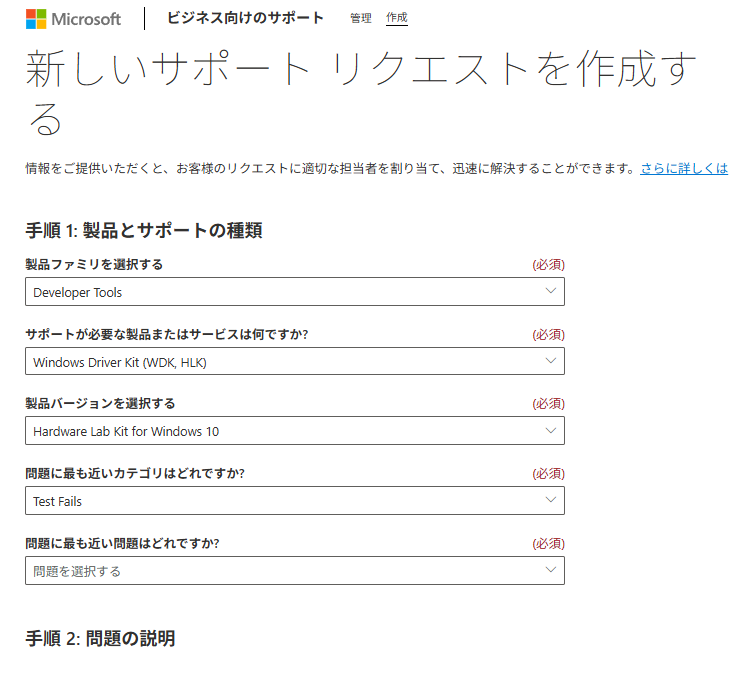This screenshot has width=754, height=674.
Task: Open the Developer Tools product family dropdown
Action: coord(295,291)
